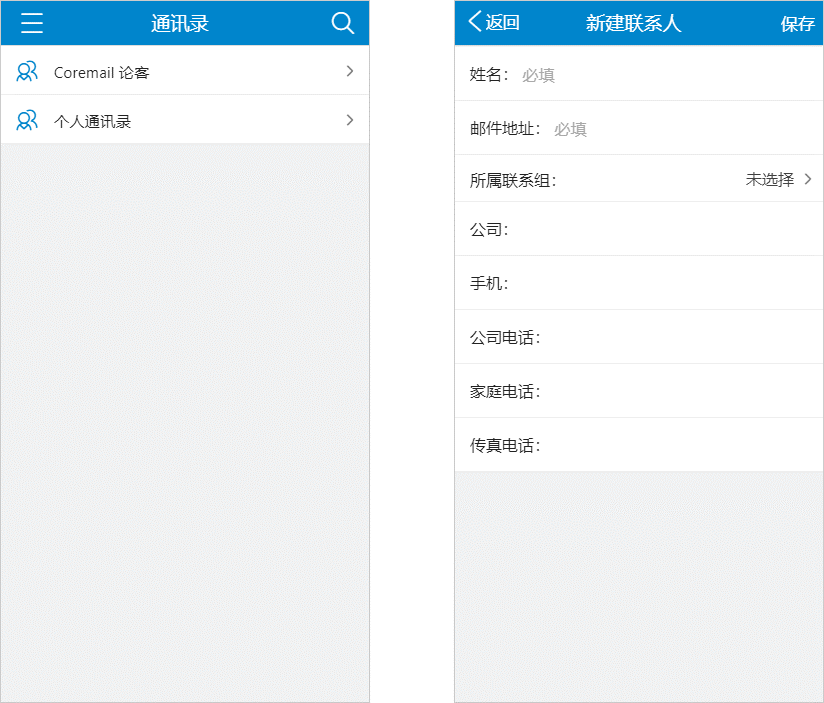Viewport: 824px width, 703px height.
Task: Open the hamburger menu in 通讯录 header
Action: pyautogui.click(x=32, y=23)
